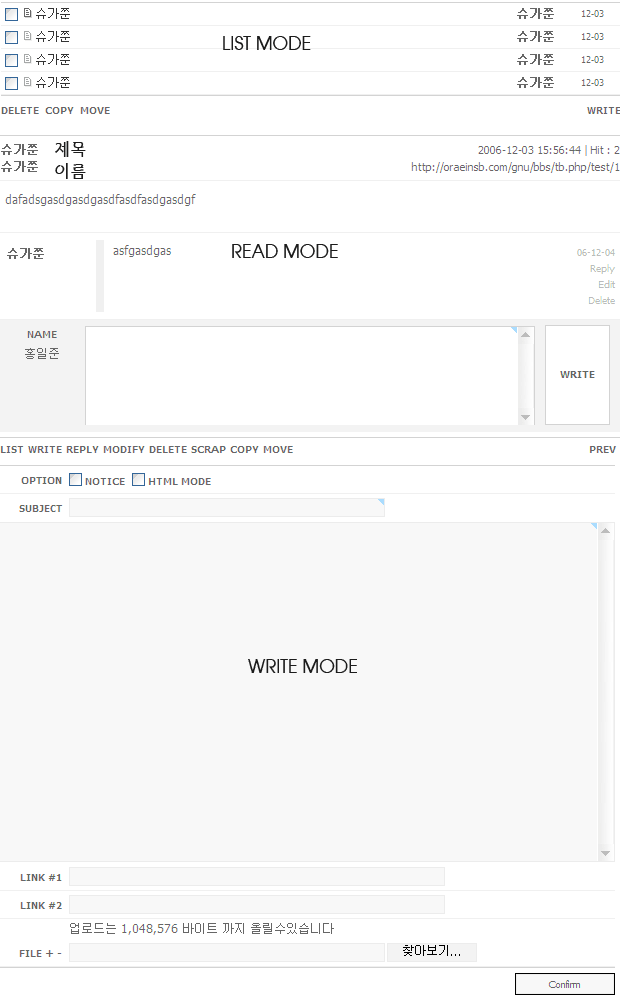Screen dimensions: 620x1000
Task: Click COPY under the post list
Action: click(x=59, y=111)
